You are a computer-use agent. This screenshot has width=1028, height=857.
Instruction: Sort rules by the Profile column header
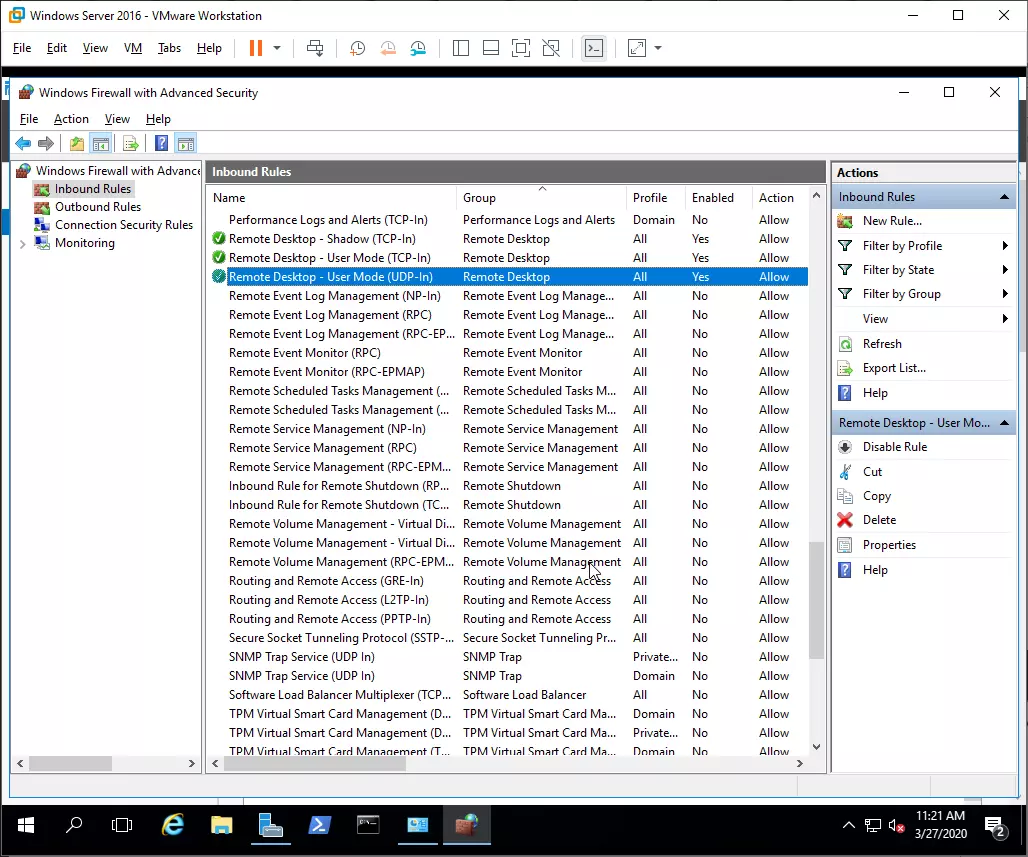click(656, 197)
